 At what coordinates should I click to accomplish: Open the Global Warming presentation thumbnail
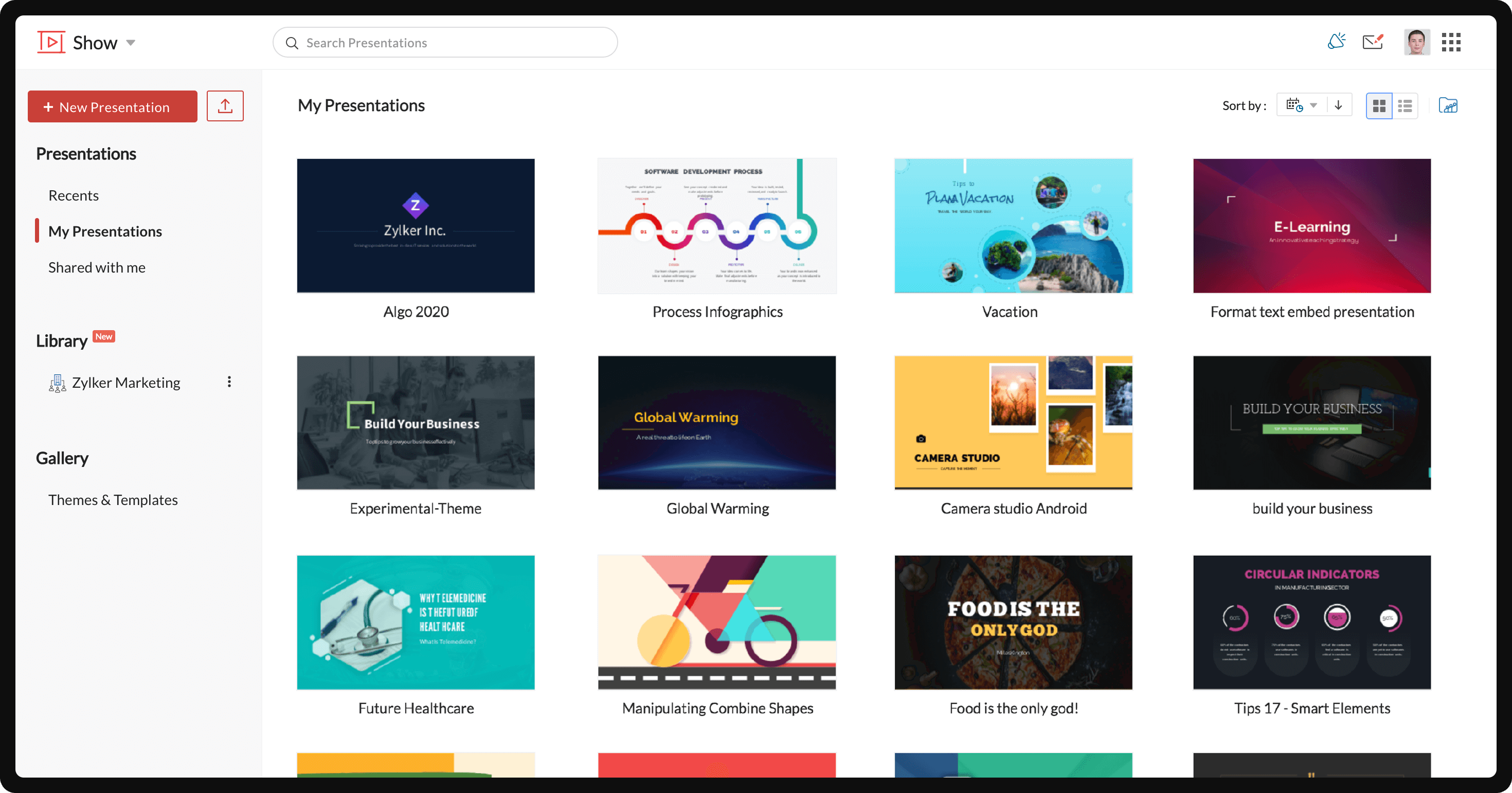[x=717, y=423]
